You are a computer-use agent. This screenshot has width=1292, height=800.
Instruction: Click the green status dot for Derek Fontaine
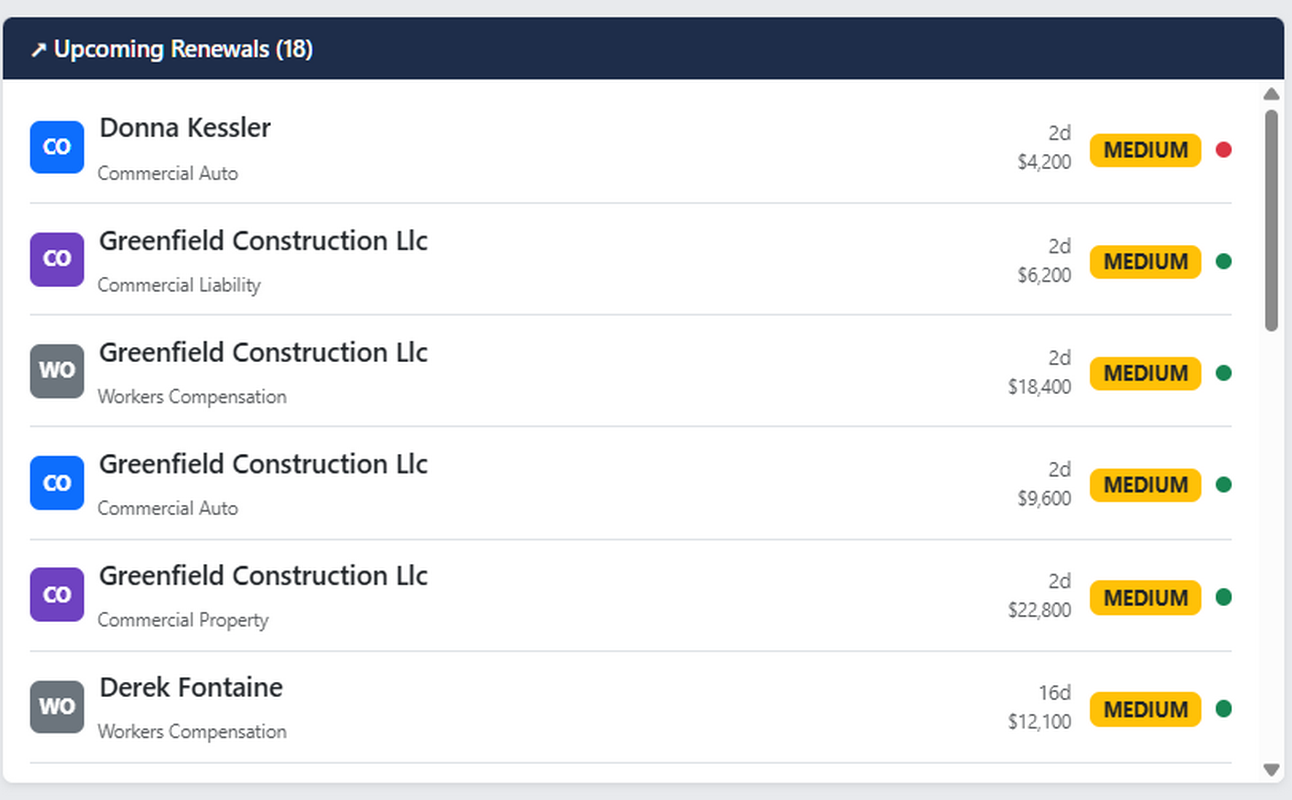pyautogui.click(x=1223, y=709)
